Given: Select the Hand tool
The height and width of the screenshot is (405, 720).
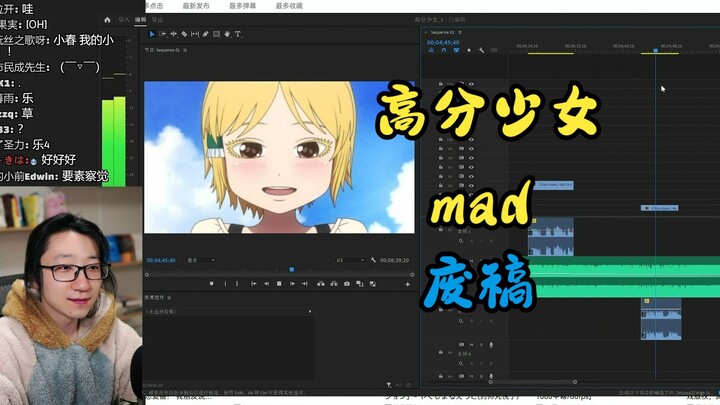Looking at the screenshot, I should pyautogui.click(x=227, y=34).
